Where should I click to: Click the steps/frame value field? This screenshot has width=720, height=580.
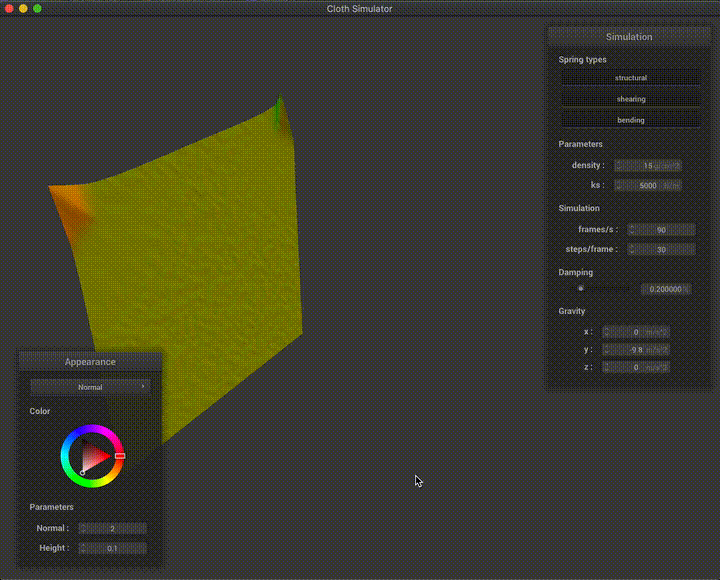tap(661, 249)
